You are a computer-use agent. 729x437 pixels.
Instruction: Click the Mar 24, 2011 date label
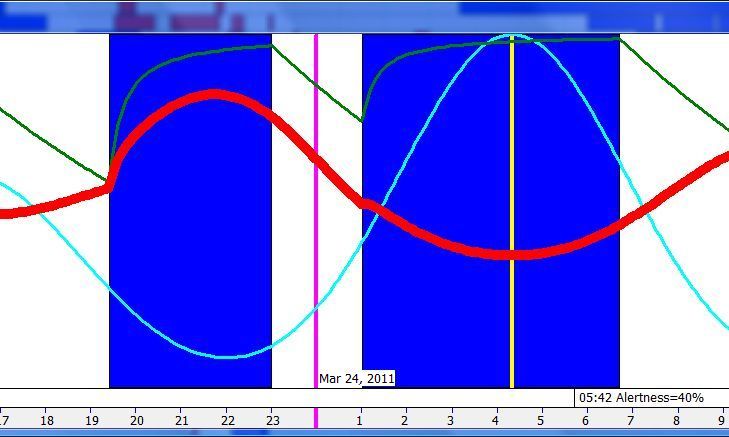pos(357,378)
